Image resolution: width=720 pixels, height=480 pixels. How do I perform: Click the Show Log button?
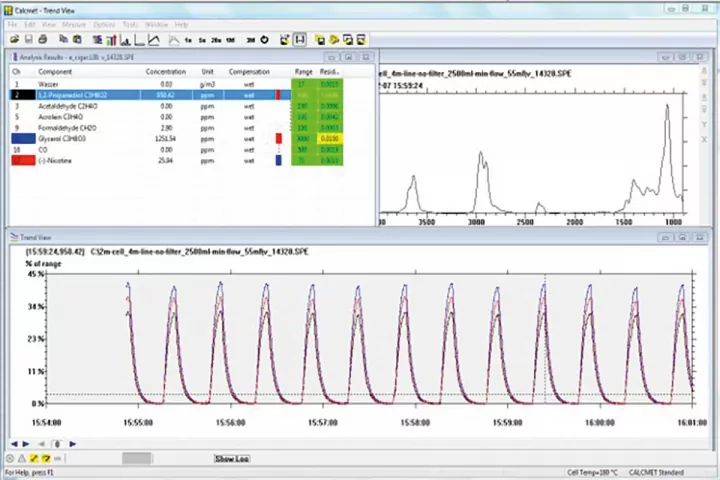(x=232, y=459)
